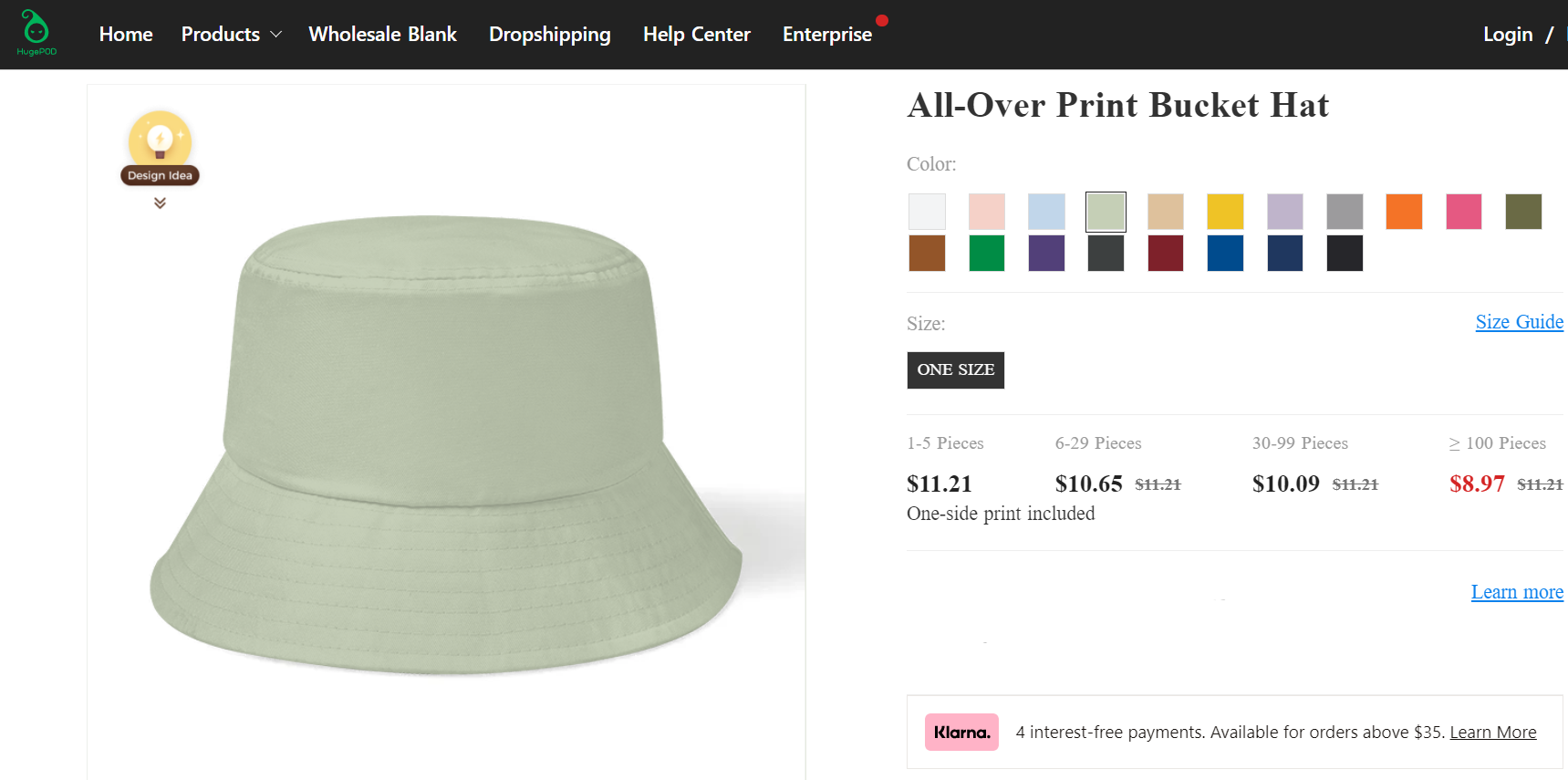Select the orange color swatch
This screenshot has height=780, width=1568.
[1403, 211]
